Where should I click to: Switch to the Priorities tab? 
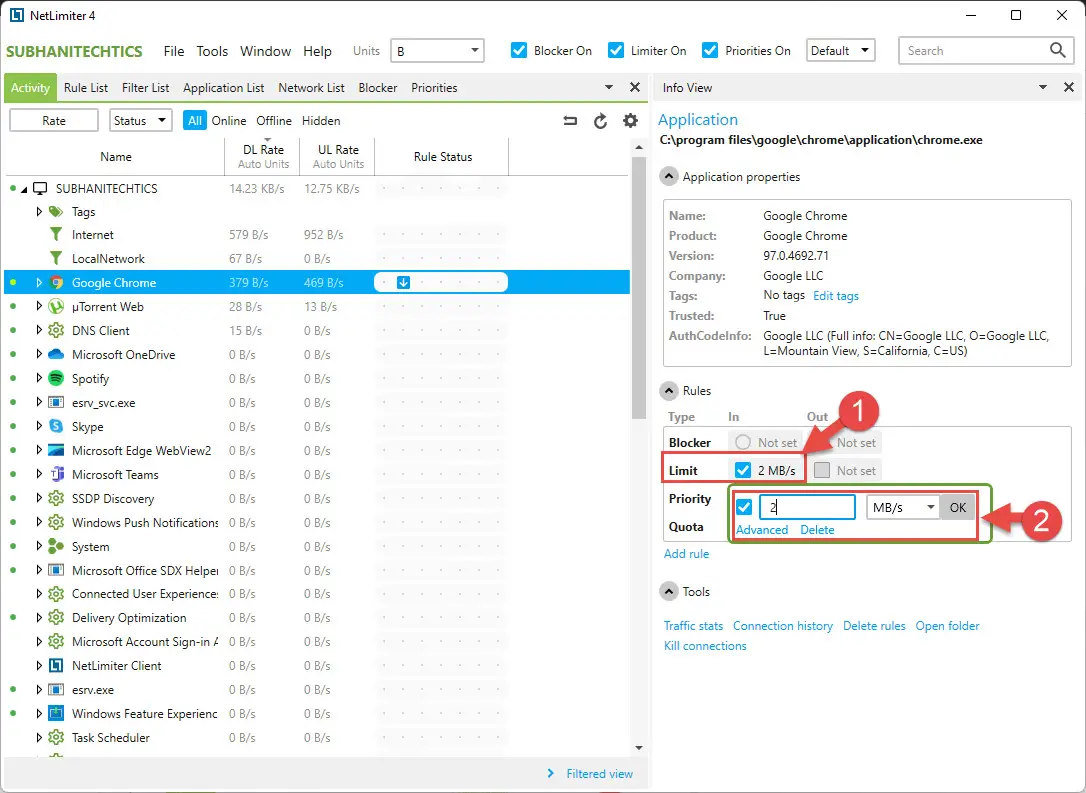(434, 88)
